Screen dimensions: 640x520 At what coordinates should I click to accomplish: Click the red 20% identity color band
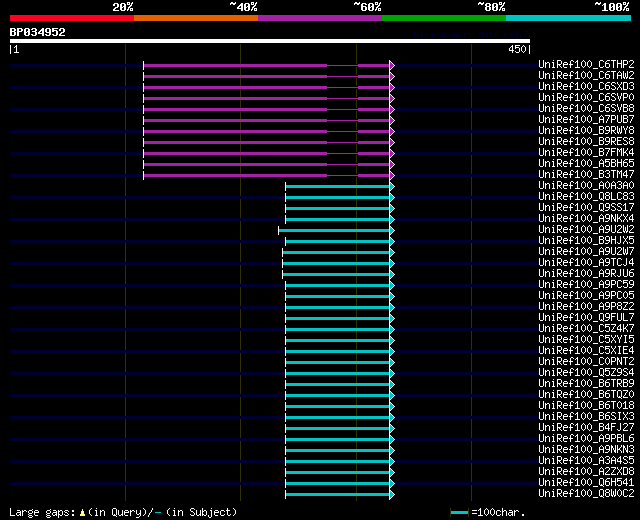click(x=72, y=18)
